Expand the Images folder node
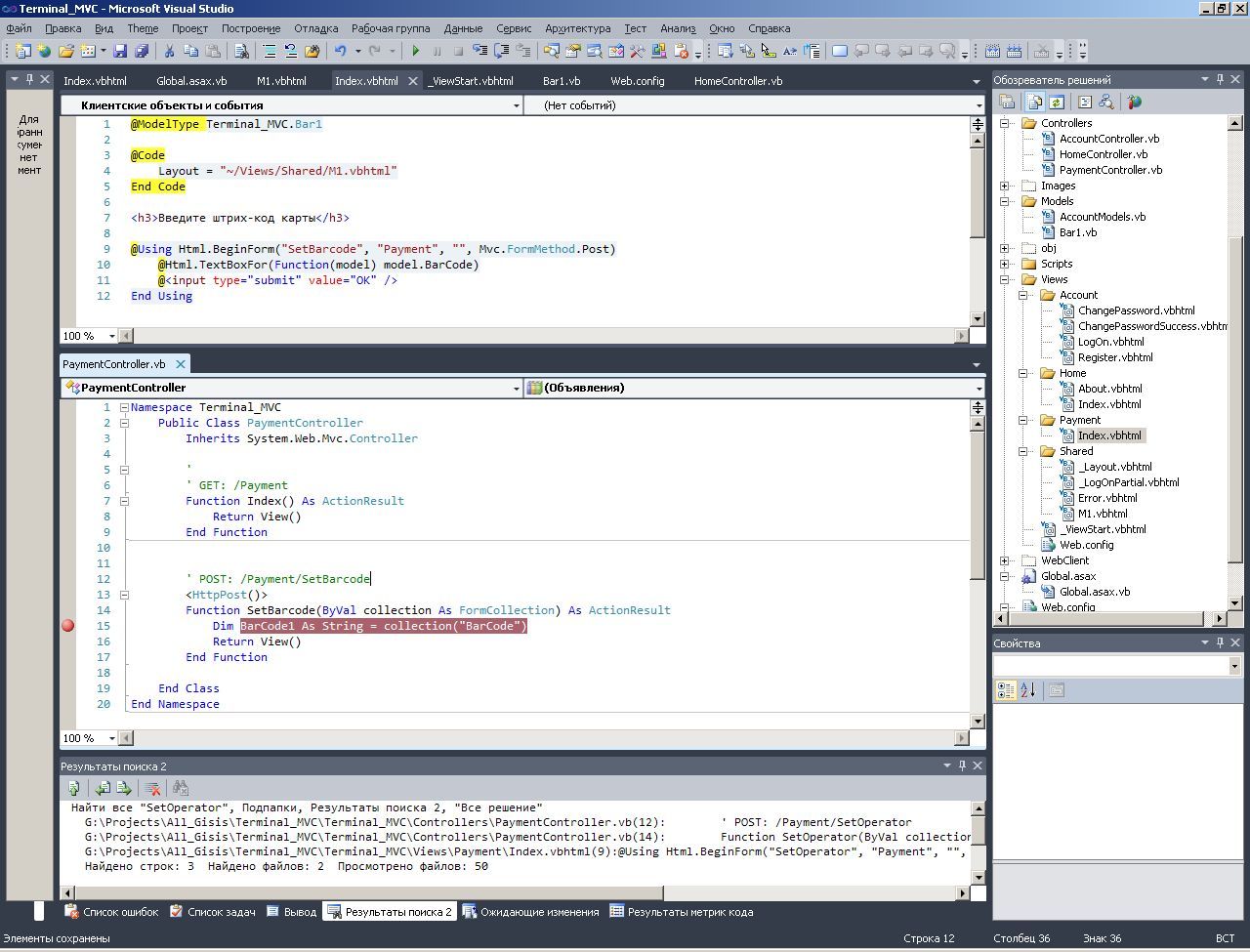Viewport: 1250px width, 952px height. tap(1005, 186)
